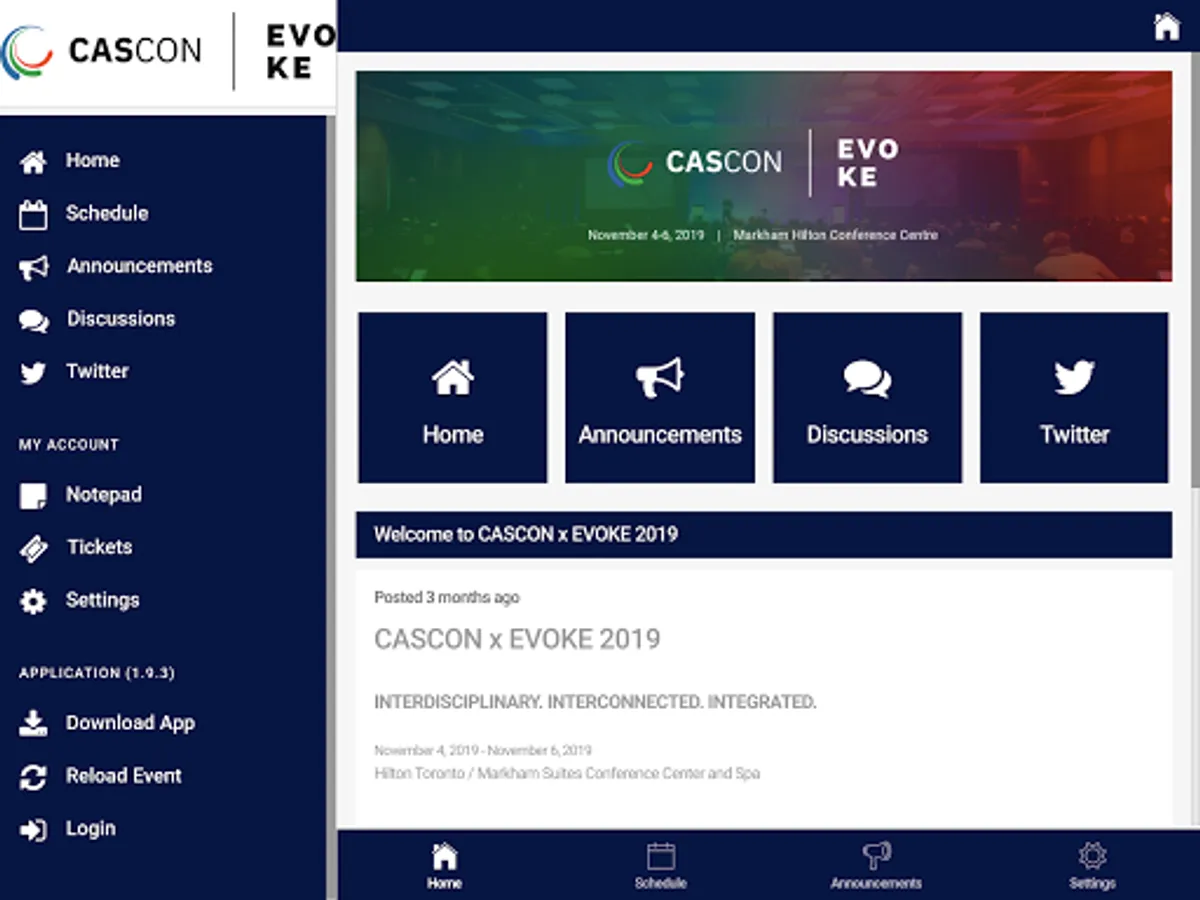Select Announcements in the sidebar menu
1200x900 pixels.
click(140, 266)
